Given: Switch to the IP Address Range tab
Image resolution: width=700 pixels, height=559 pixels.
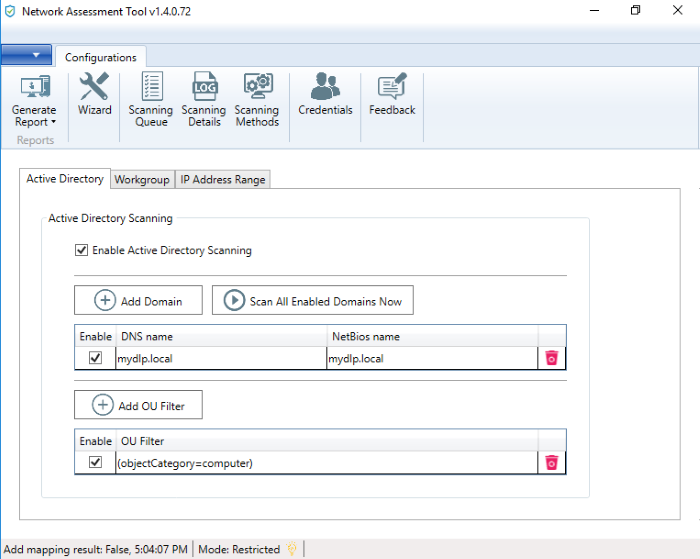Looking at the screenshot, I should tap(222, 180).
